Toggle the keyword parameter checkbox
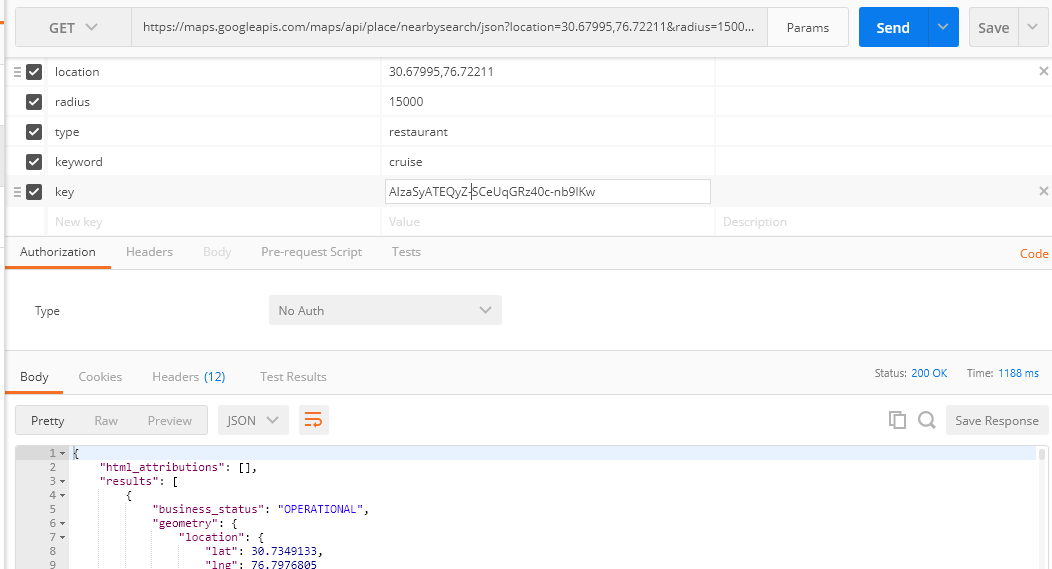 coord(34,162)
